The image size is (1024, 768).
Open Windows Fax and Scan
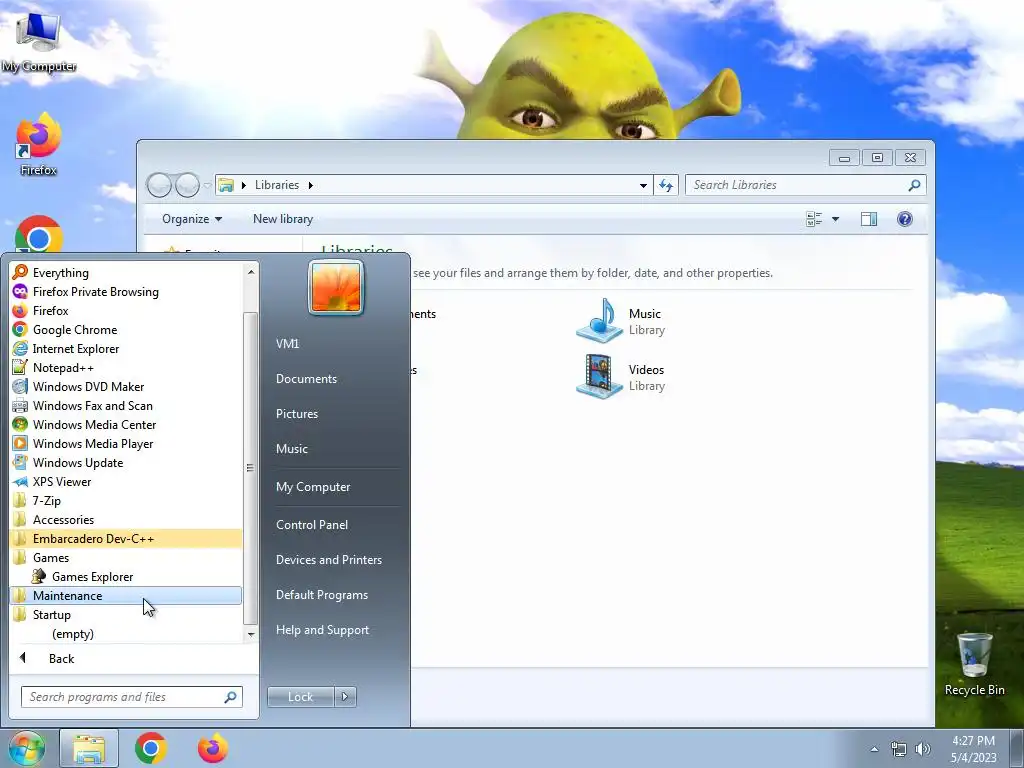pyautogui.click(x=126, y=406)
